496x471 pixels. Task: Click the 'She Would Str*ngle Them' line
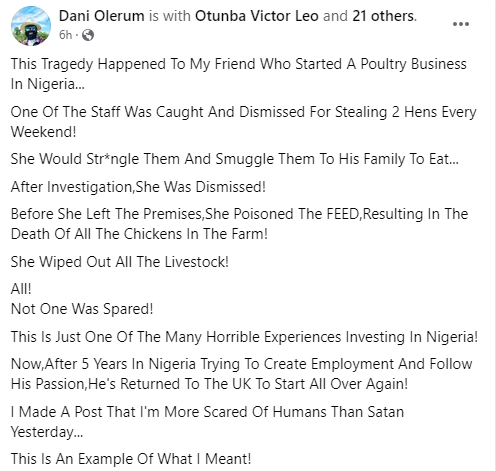pos(235,159)
